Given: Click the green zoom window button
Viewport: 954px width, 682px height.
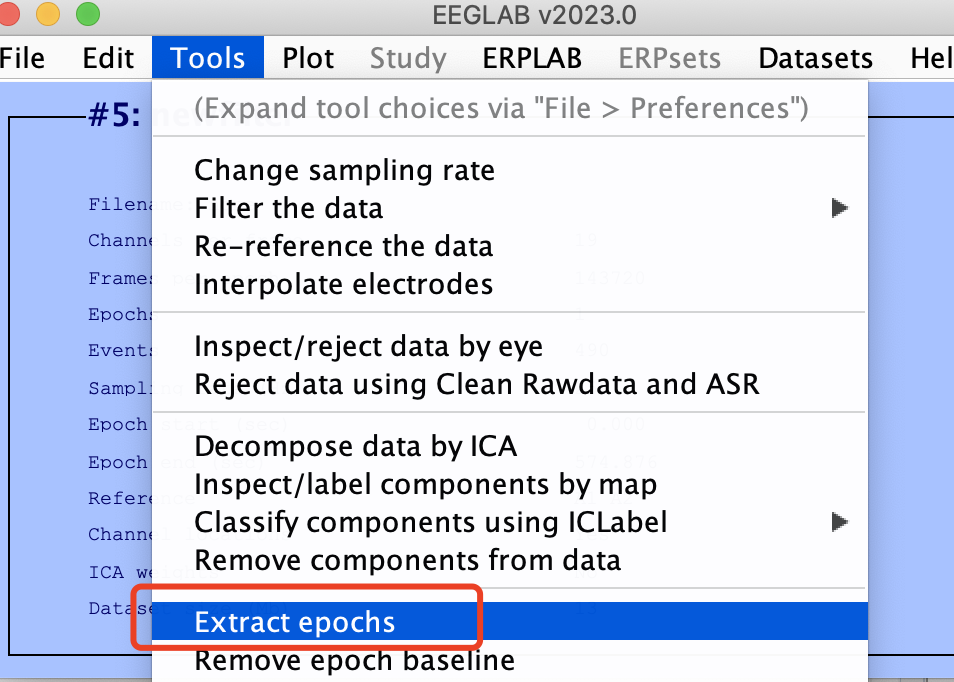Looking at the screenshot, I should [x=88, y=15].
